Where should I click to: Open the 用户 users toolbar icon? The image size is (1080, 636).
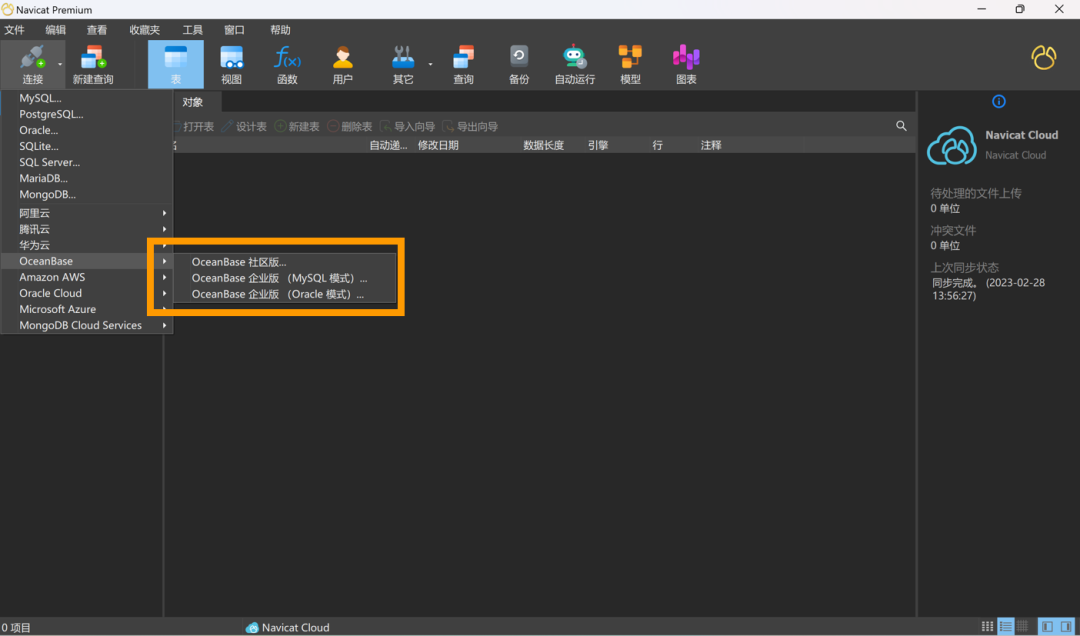coord(342,57)
